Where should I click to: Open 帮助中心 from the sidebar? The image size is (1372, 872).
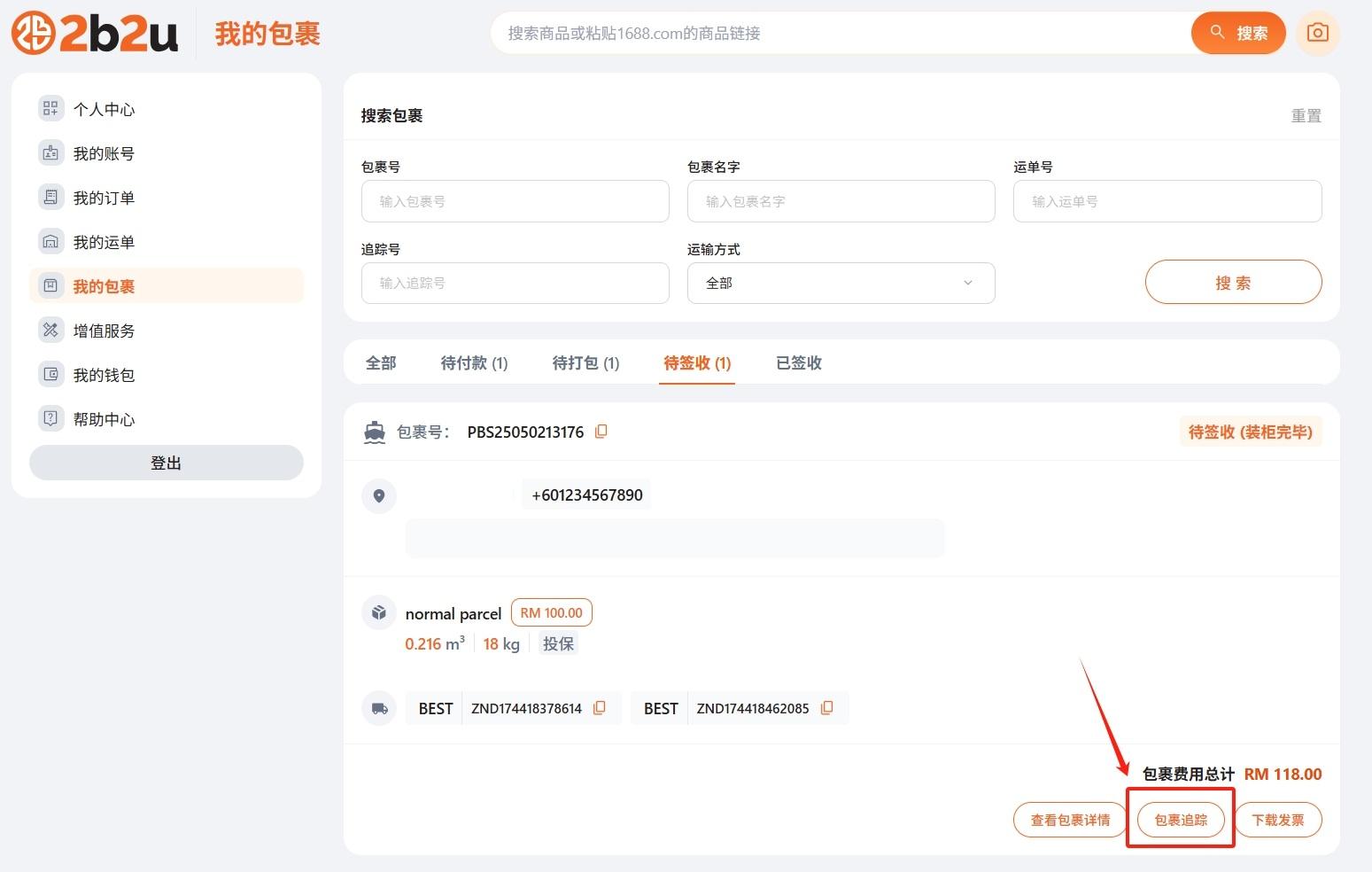[104, 418]
